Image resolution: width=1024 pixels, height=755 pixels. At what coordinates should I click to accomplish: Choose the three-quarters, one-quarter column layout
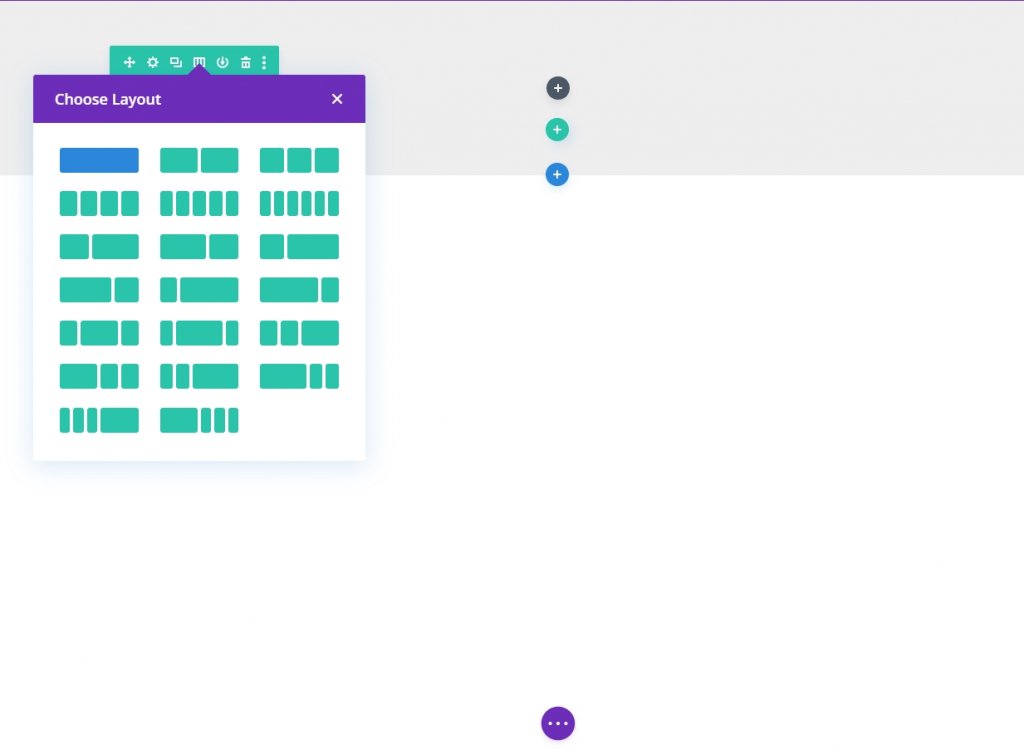pos(299,289)
